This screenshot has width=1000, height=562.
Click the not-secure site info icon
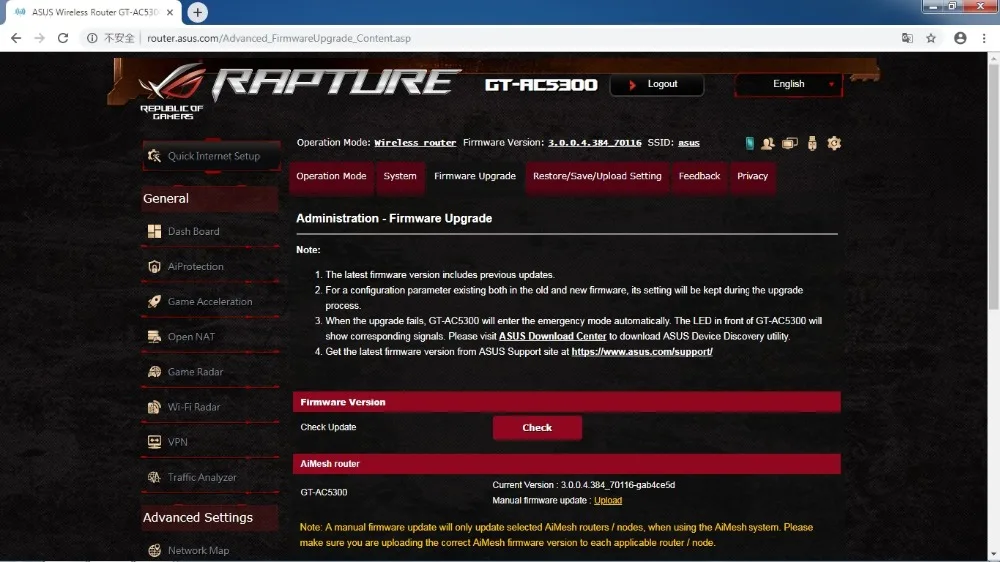[92, 38]
